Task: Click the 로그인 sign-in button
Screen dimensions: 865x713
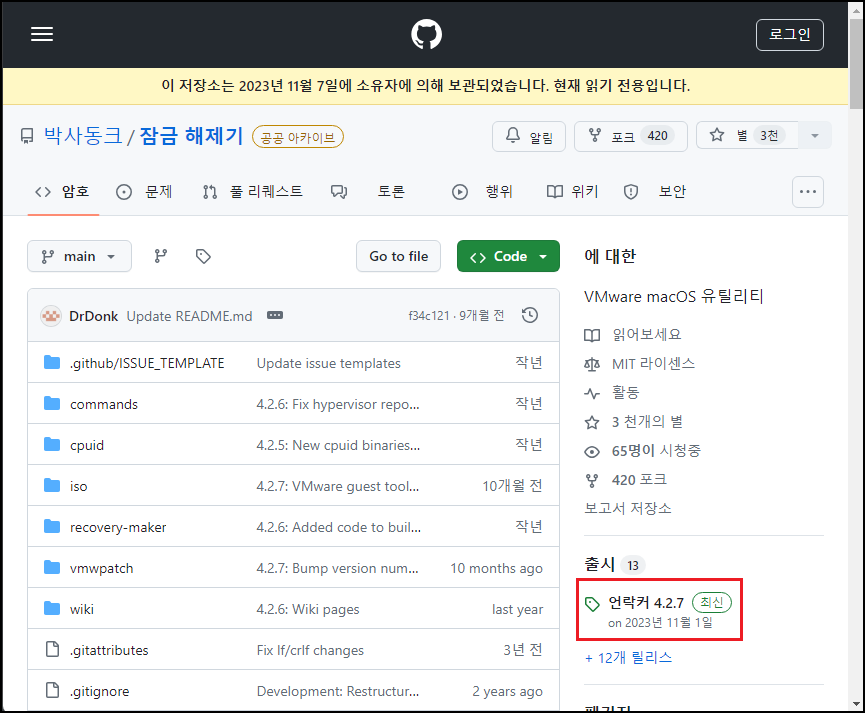Action: (x=789, y=35)
